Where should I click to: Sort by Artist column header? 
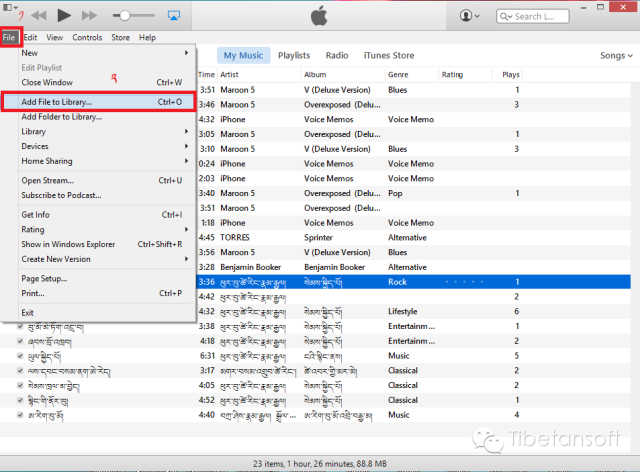pyautogui.click(x=229, y=75)
